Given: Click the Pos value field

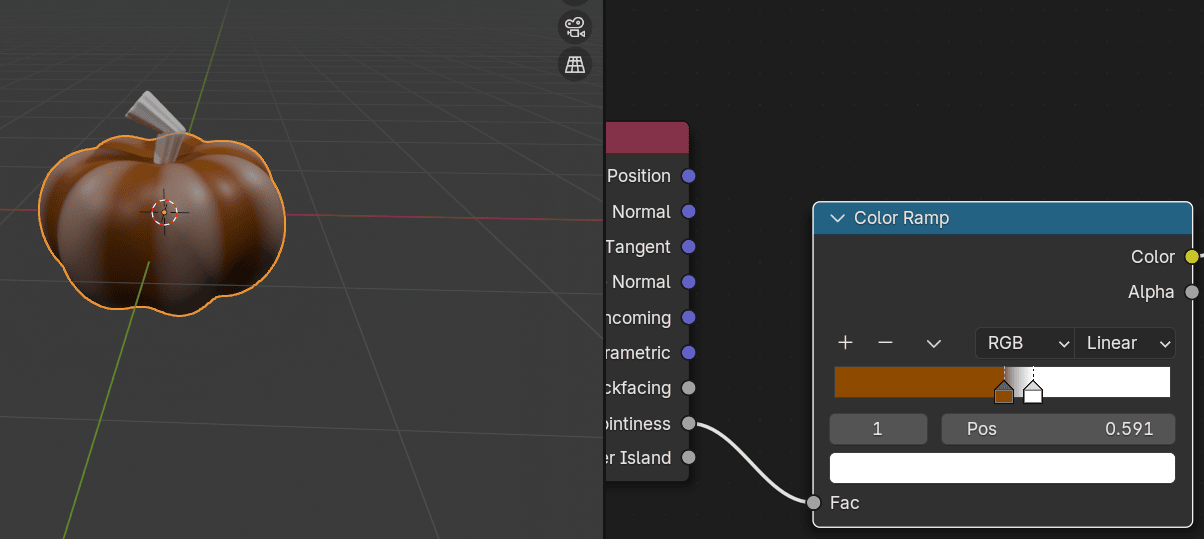Looking at the screenshot, I should [x=1058, y=429].
